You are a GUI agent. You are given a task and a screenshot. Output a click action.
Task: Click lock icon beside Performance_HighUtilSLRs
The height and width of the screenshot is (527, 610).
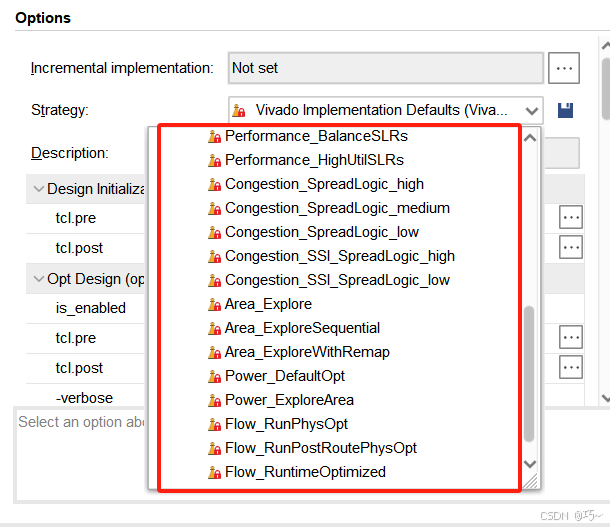click(214, 161)
